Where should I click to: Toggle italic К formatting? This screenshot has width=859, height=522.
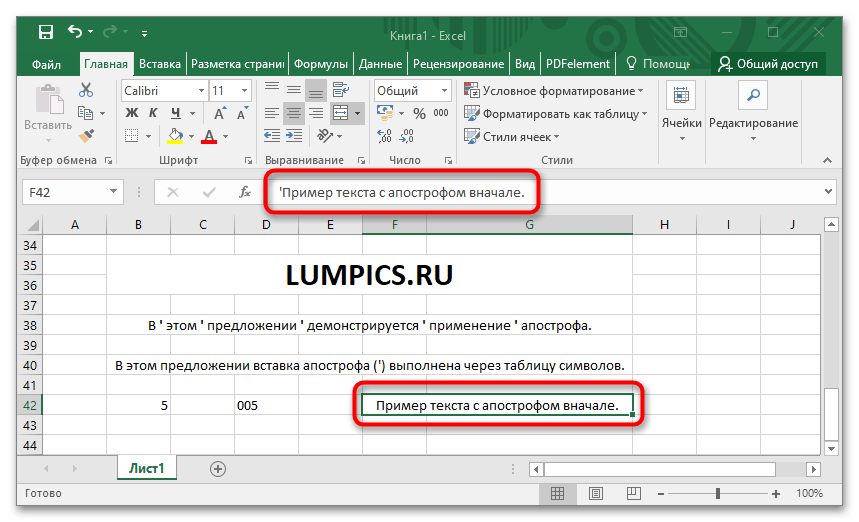coord(153,113)
